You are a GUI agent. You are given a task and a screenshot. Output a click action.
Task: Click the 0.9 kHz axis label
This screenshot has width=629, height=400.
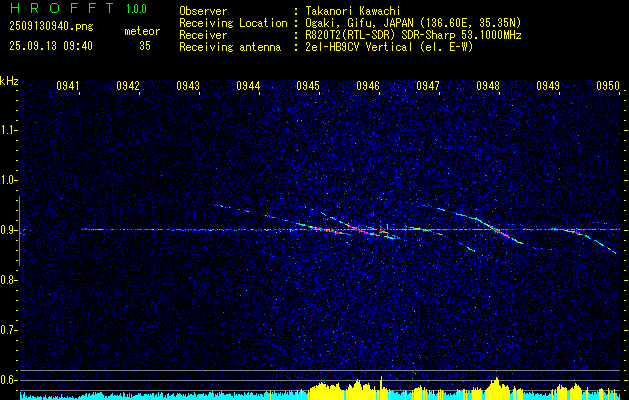pyautogui.click(x=8, y=230)
